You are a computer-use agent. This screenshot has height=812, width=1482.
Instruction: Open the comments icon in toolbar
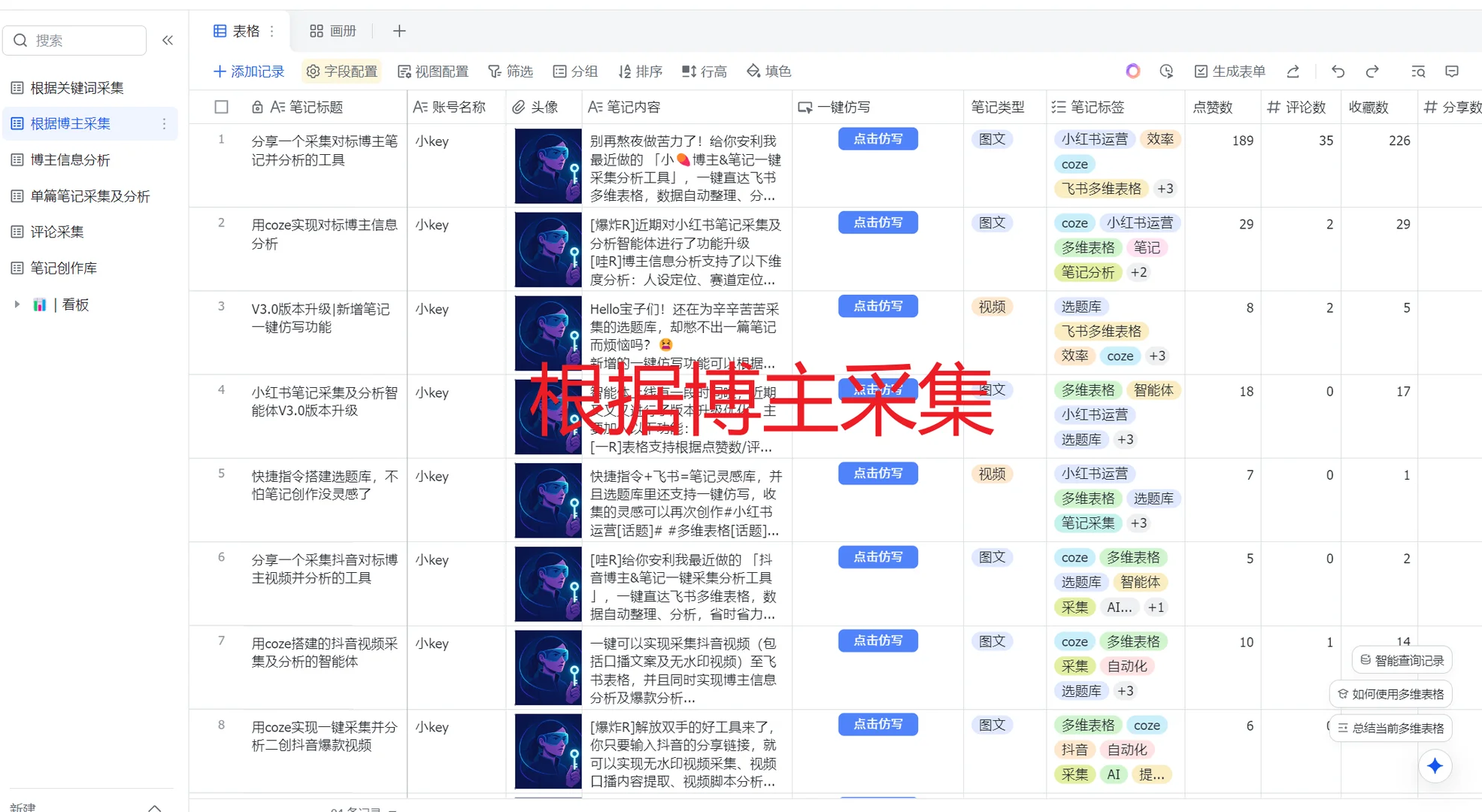click(1452, 71)
